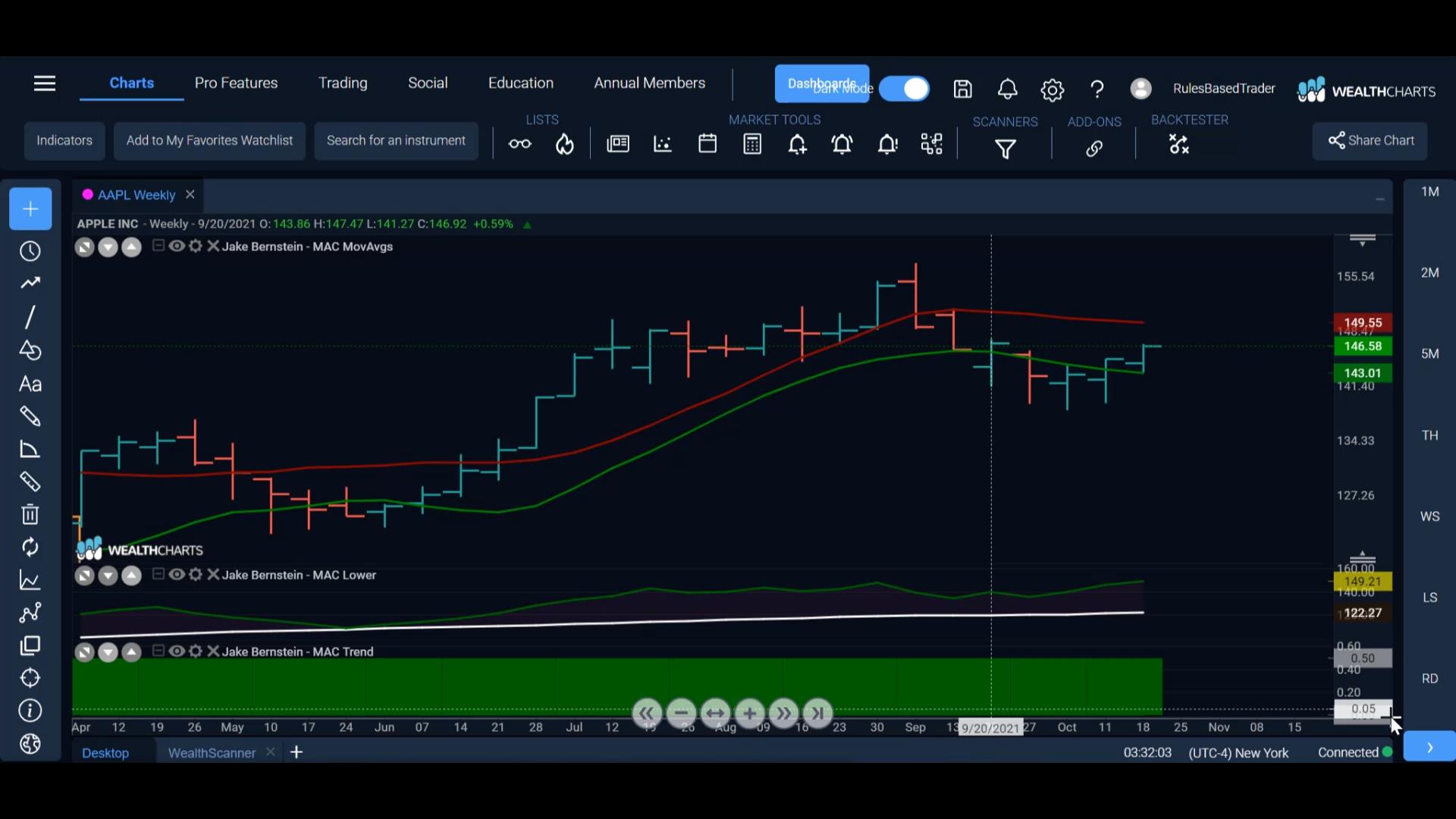
Task: Select the line drawing tool
Action: point(30,317)
